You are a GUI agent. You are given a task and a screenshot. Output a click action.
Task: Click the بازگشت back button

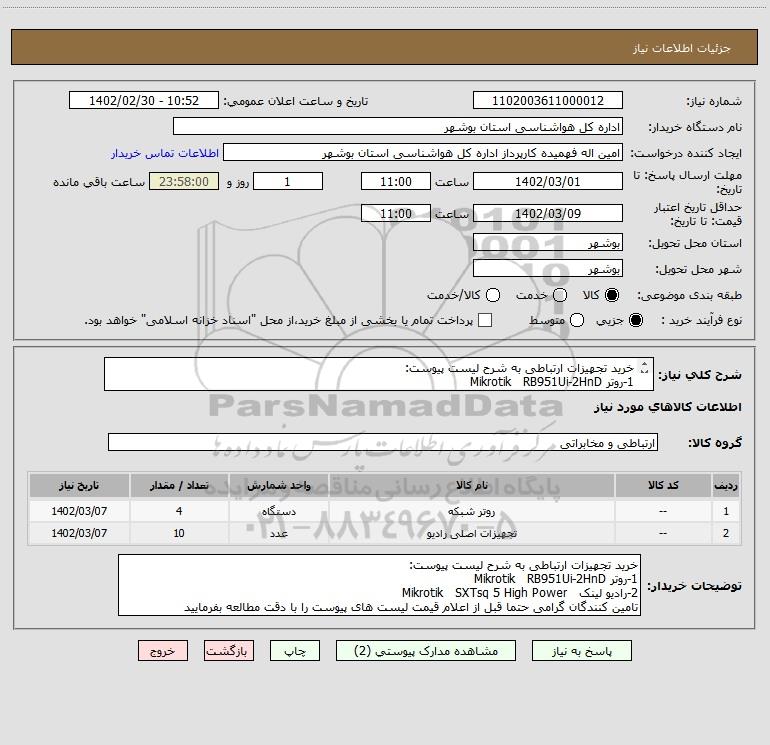229,651
